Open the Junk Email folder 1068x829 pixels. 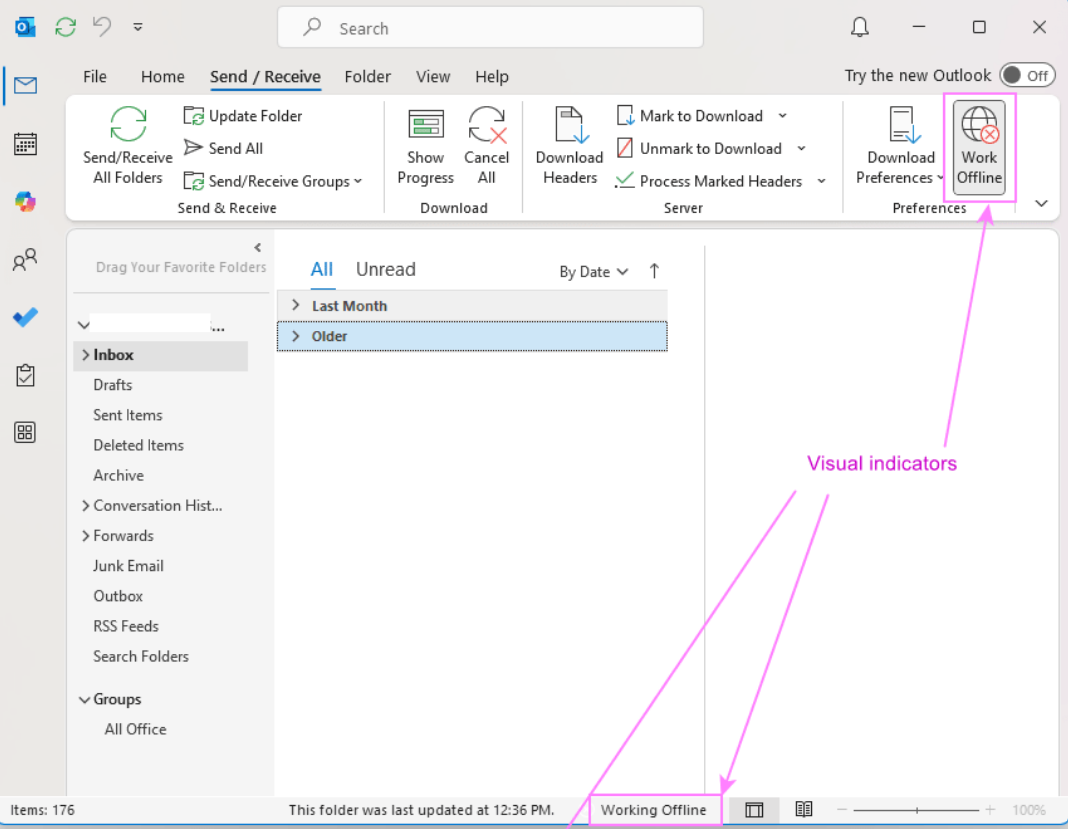tap(128, 565)
